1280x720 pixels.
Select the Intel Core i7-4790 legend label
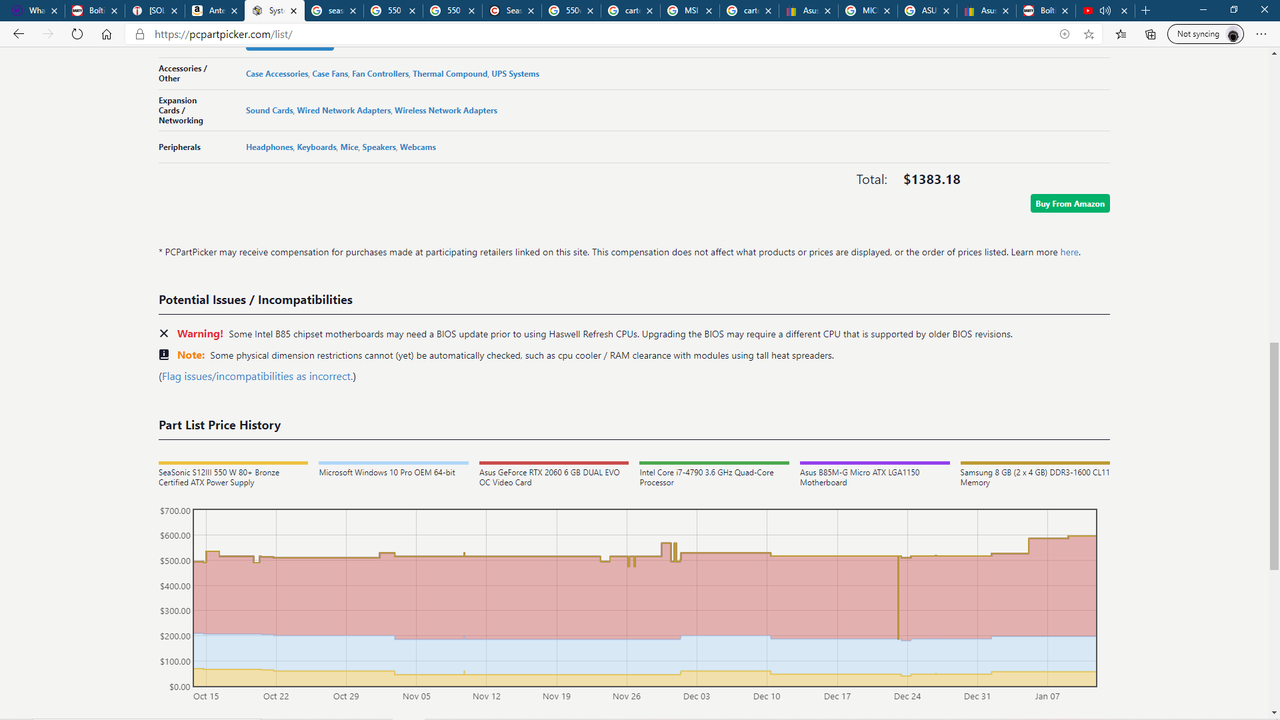point(707,478)
